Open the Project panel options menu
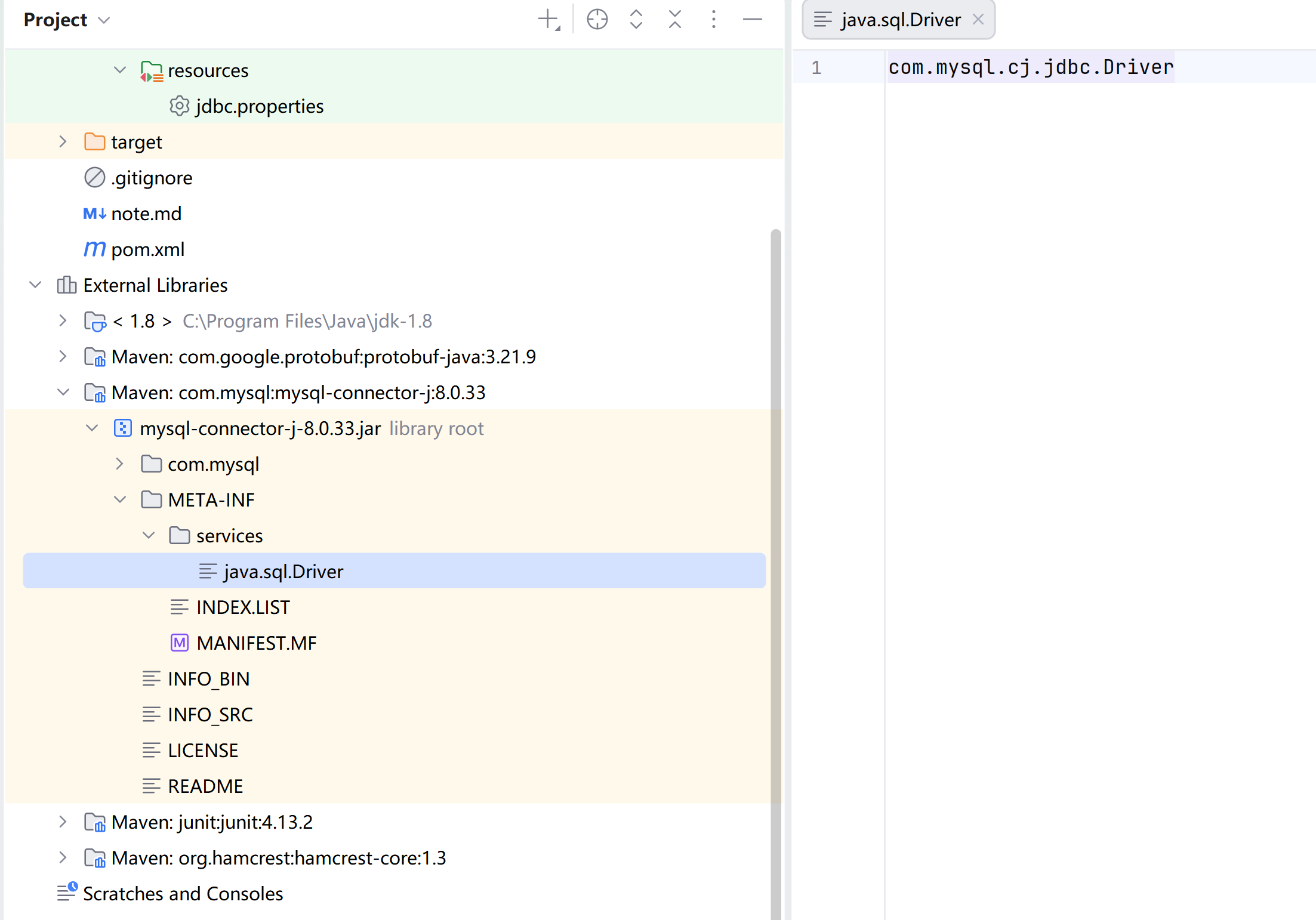 click(x=714, y=20)
